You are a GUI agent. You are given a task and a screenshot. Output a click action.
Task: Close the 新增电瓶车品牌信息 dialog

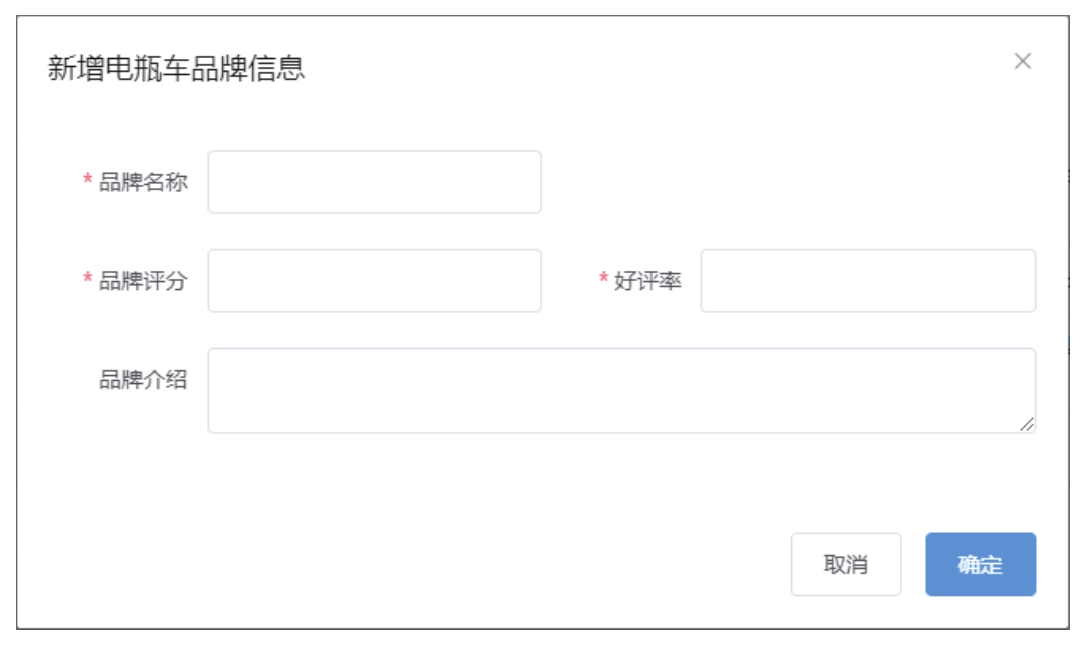[1022, 61]
